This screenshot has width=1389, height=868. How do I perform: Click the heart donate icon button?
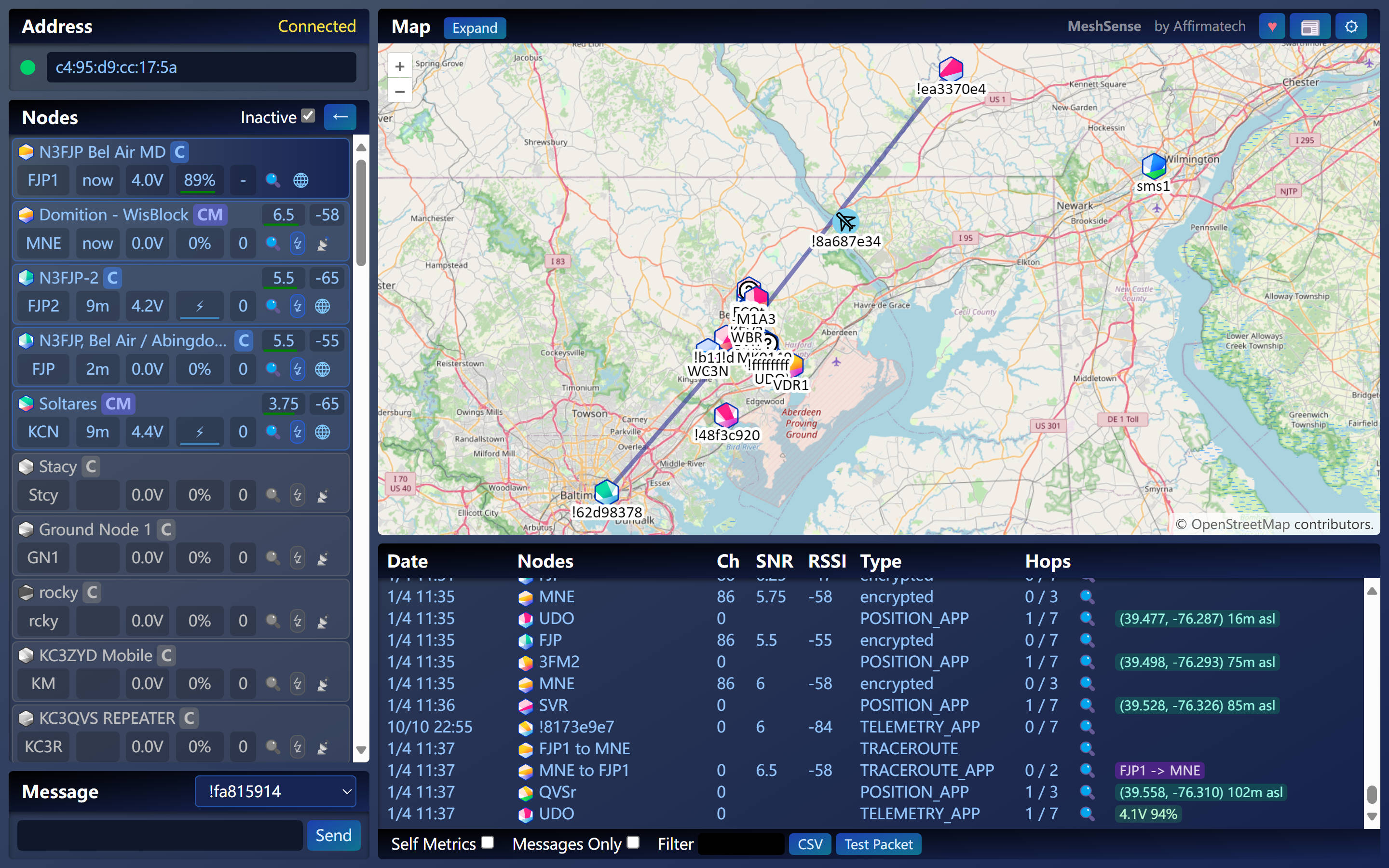1271,27
